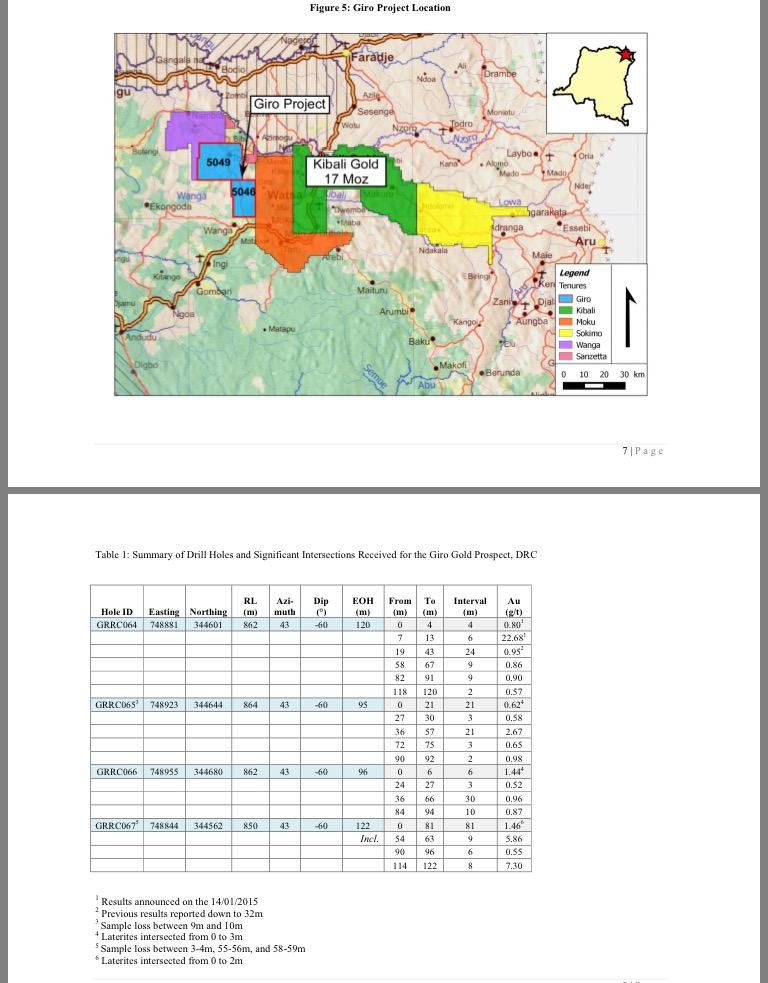Click the 'Easting' column header
The height and width of the screenshot is (983, 768).
click(164, 612)
